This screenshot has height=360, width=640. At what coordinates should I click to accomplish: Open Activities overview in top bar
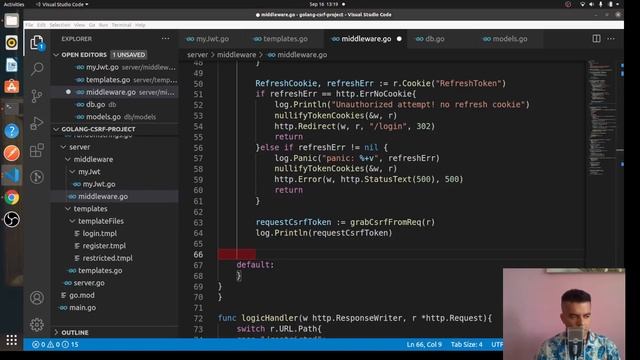13,4
